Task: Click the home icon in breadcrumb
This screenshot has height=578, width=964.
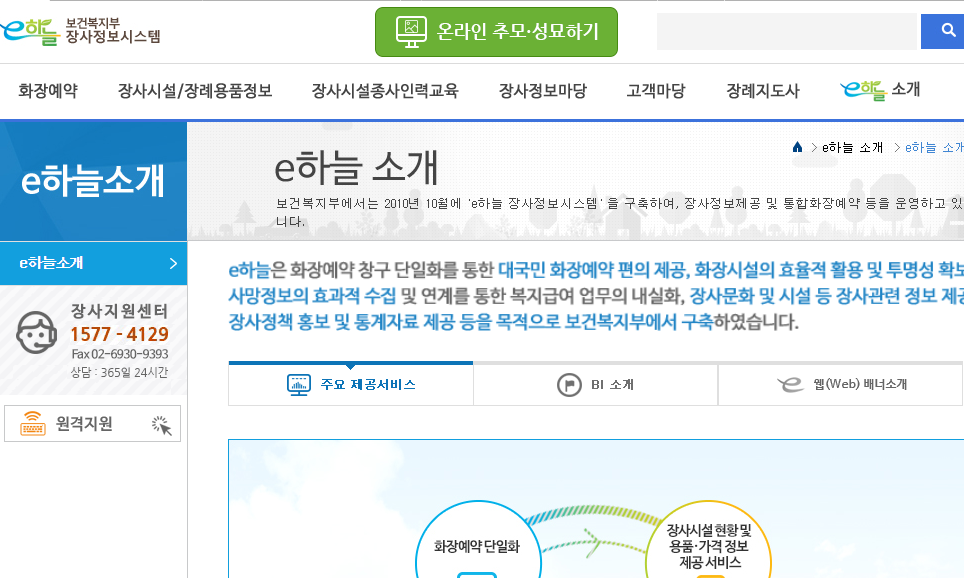Action: coord(797,147)
